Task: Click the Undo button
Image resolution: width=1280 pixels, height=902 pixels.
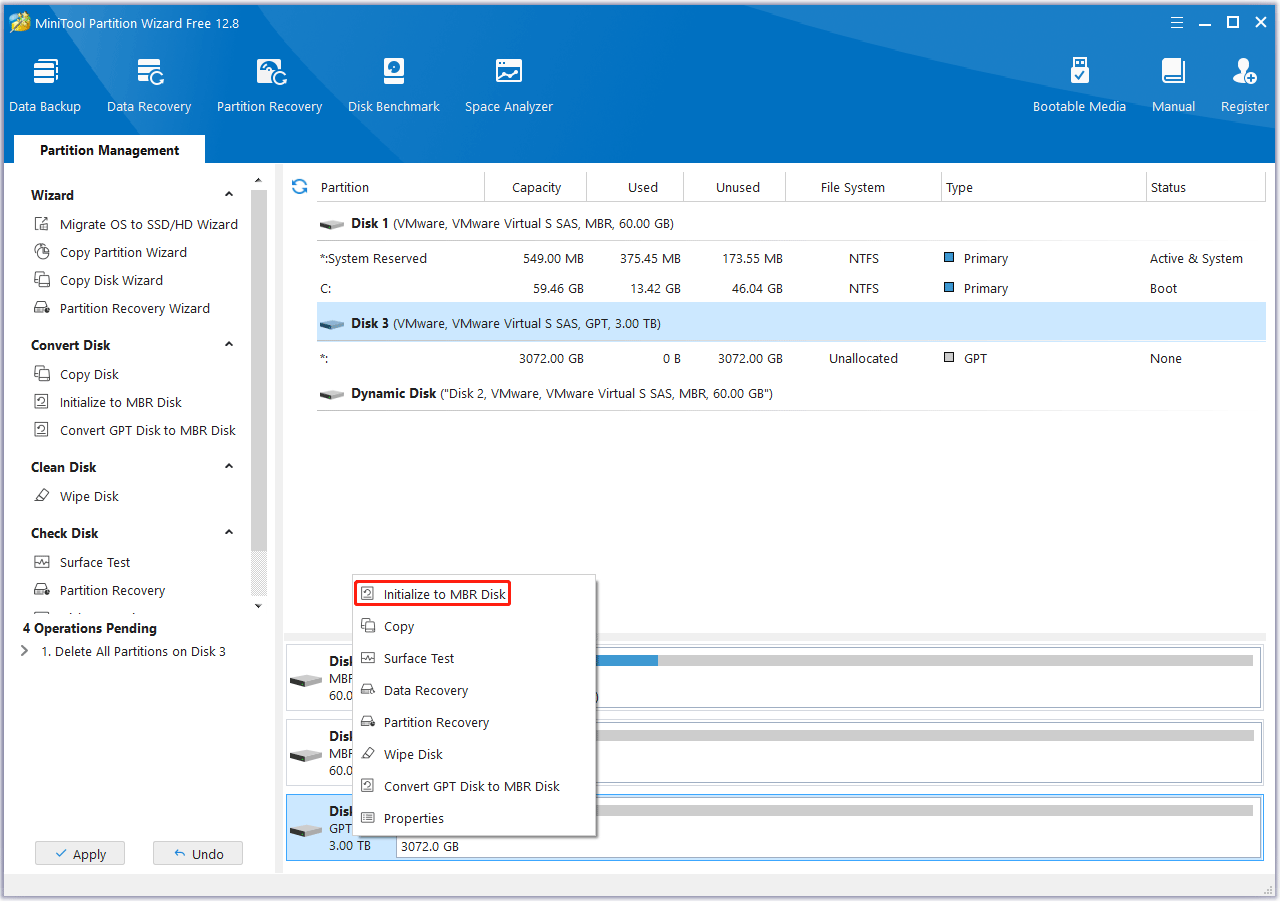Action: coord(198,854)
